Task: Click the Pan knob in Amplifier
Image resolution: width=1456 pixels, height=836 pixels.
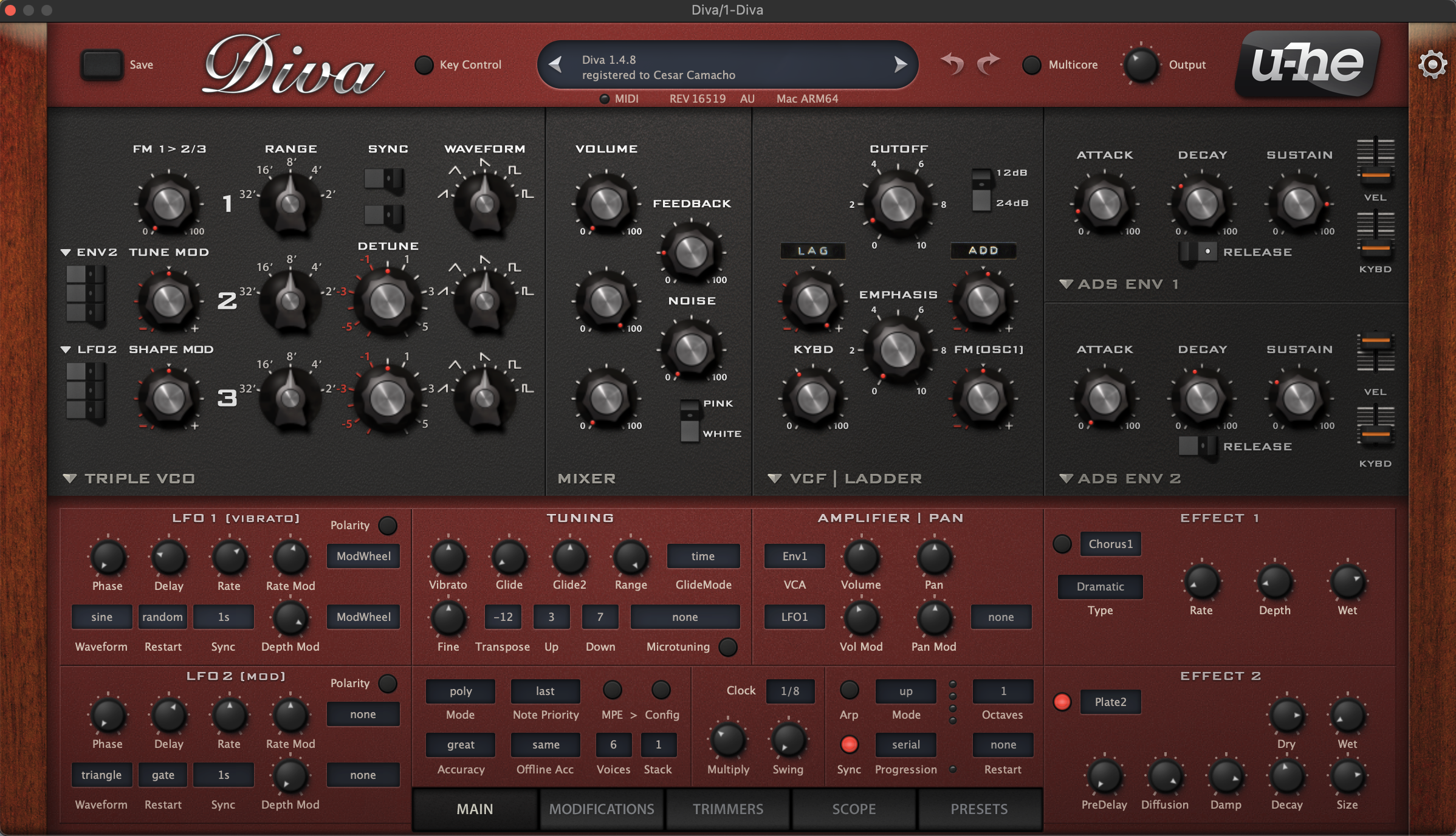Action: point(934,557)
